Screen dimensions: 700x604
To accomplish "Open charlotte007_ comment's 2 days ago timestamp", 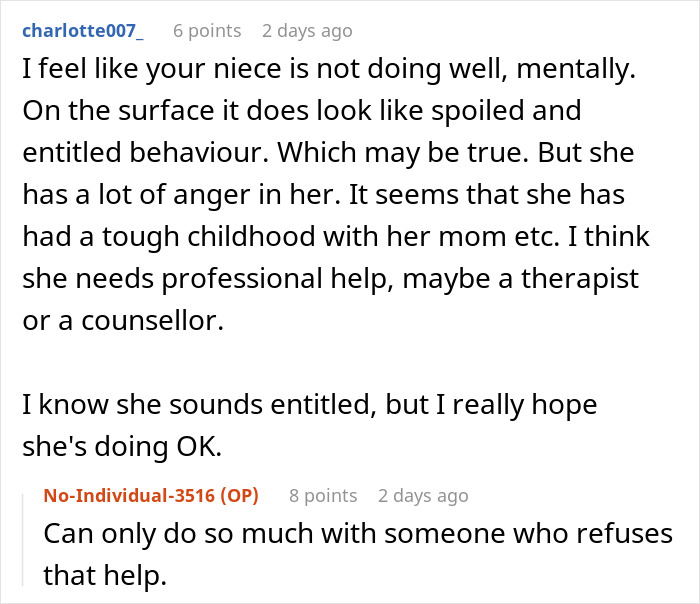I will click(307, 31).
